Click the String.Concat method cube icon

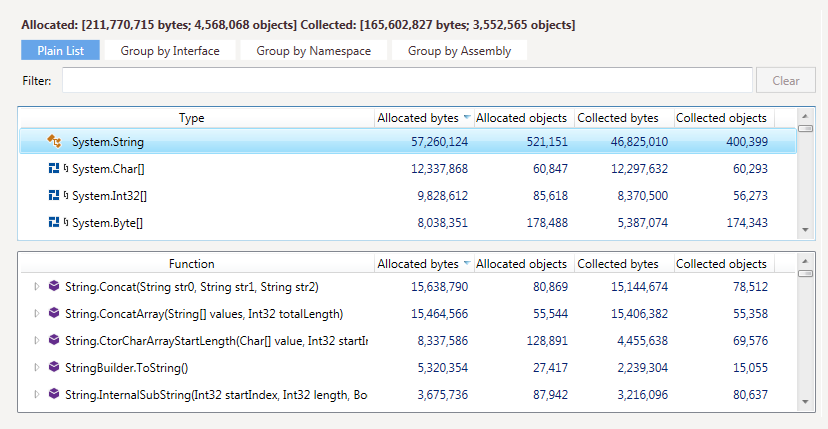pyautogui.click(x=54, y=287)
